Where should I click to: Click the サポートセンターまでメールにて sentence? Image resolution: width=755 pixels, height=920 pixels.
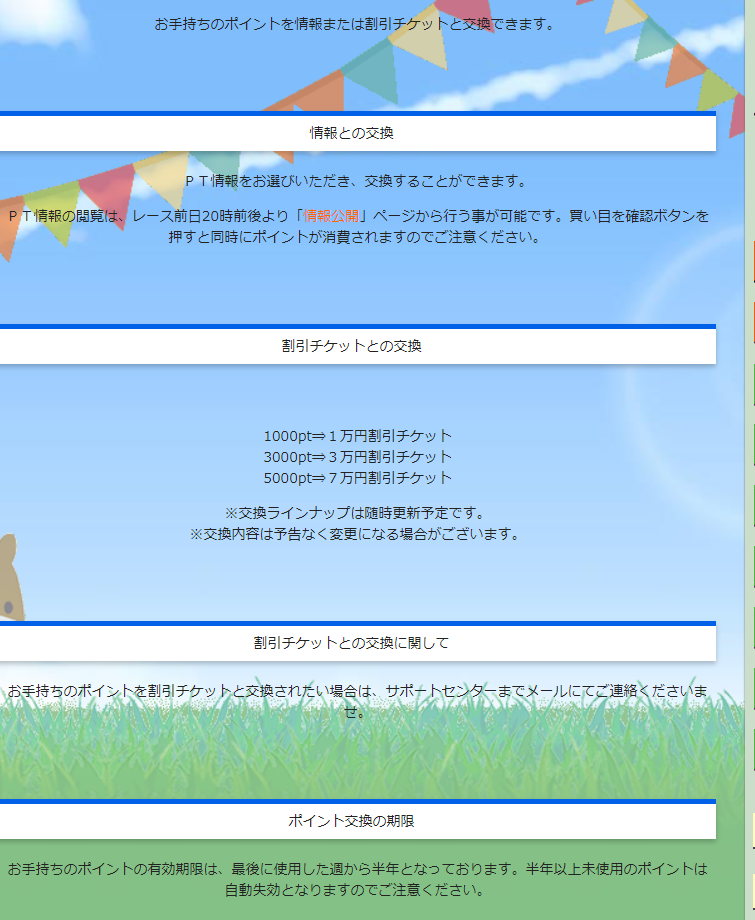[x=357, y=701]
